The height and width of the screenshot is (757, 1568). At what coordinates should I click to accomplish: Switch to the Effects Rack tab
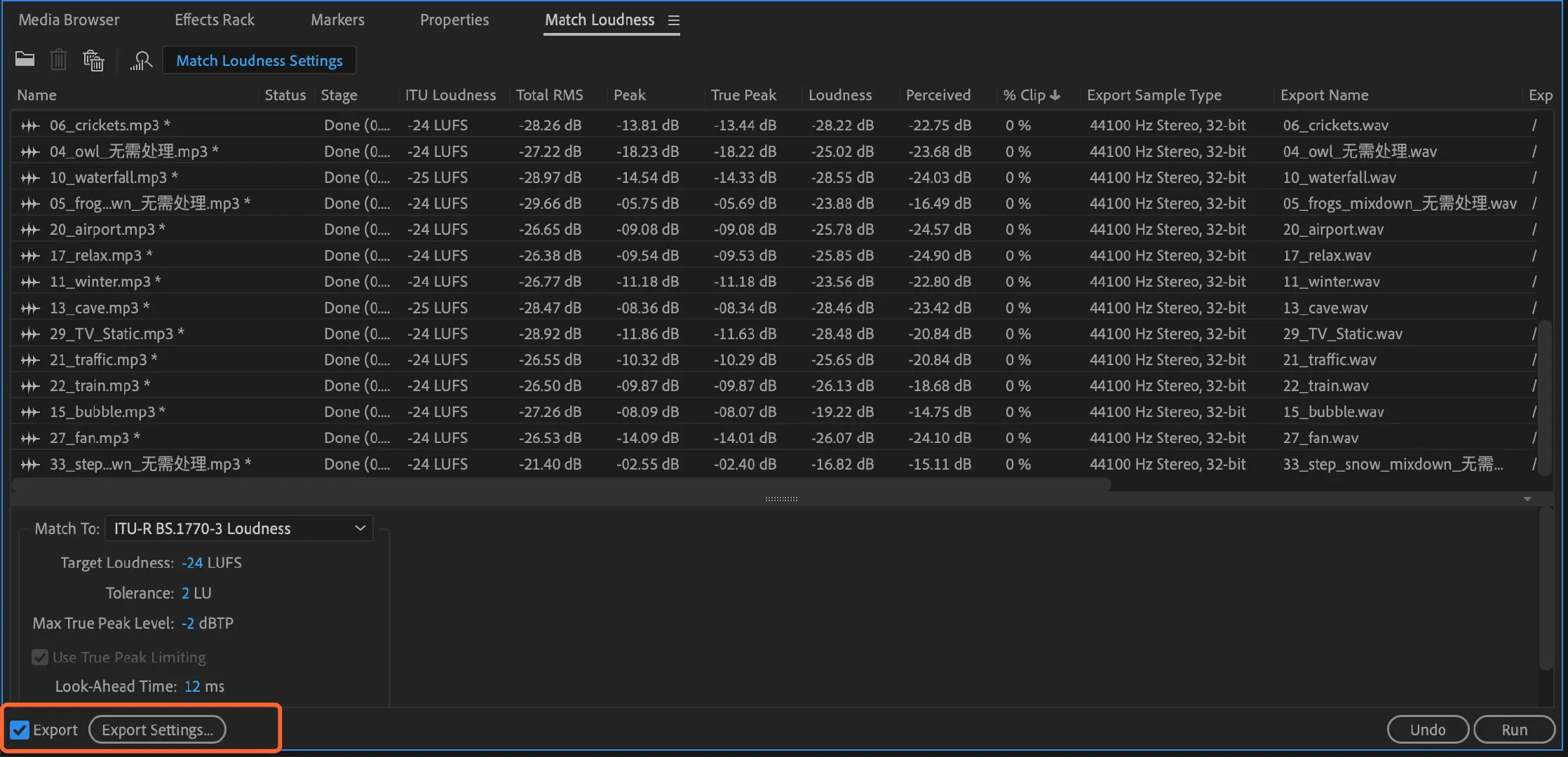tap(215, 20)
